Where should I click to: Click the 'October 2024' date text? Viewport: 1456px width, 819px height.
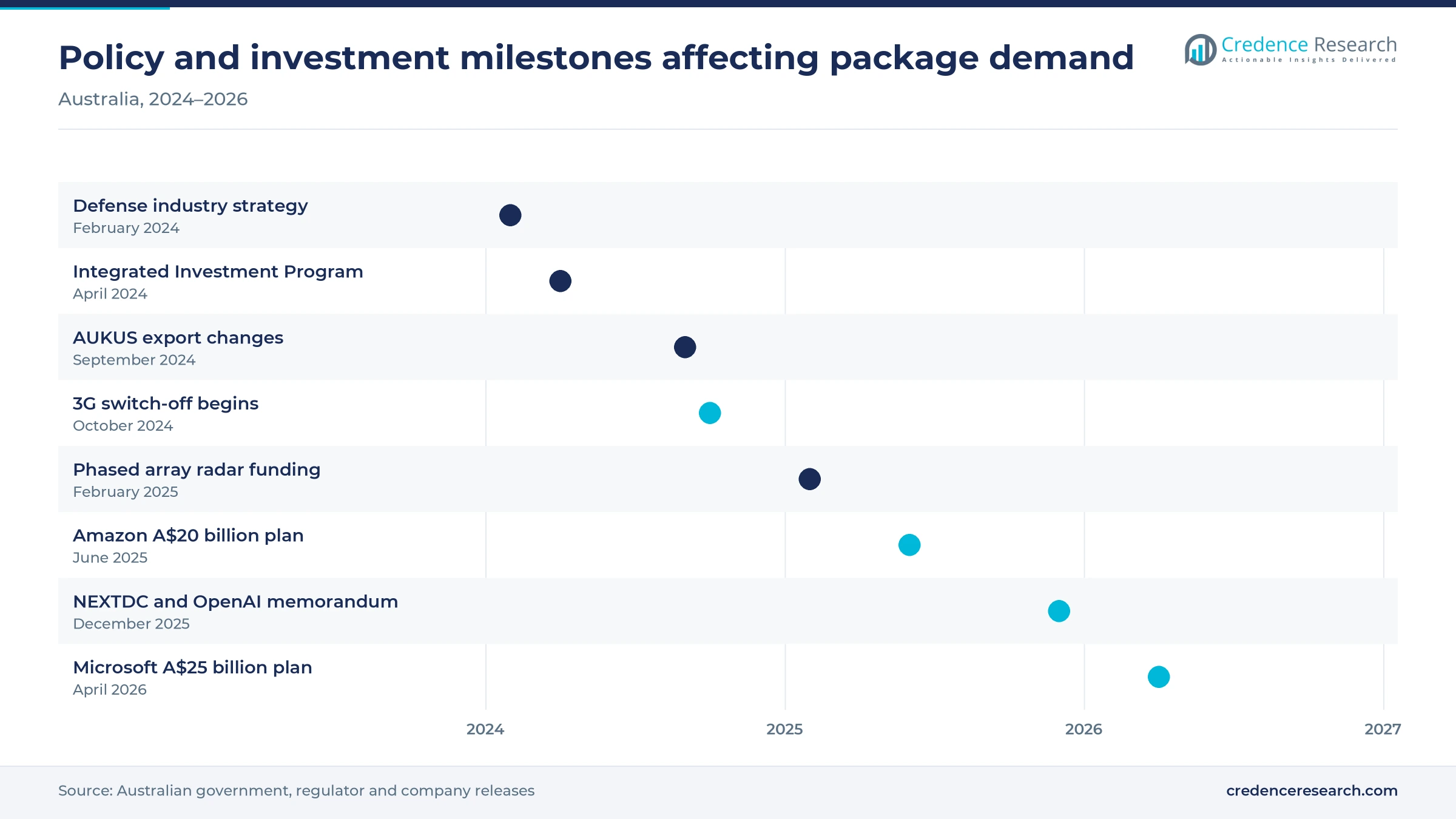point(123,426)
